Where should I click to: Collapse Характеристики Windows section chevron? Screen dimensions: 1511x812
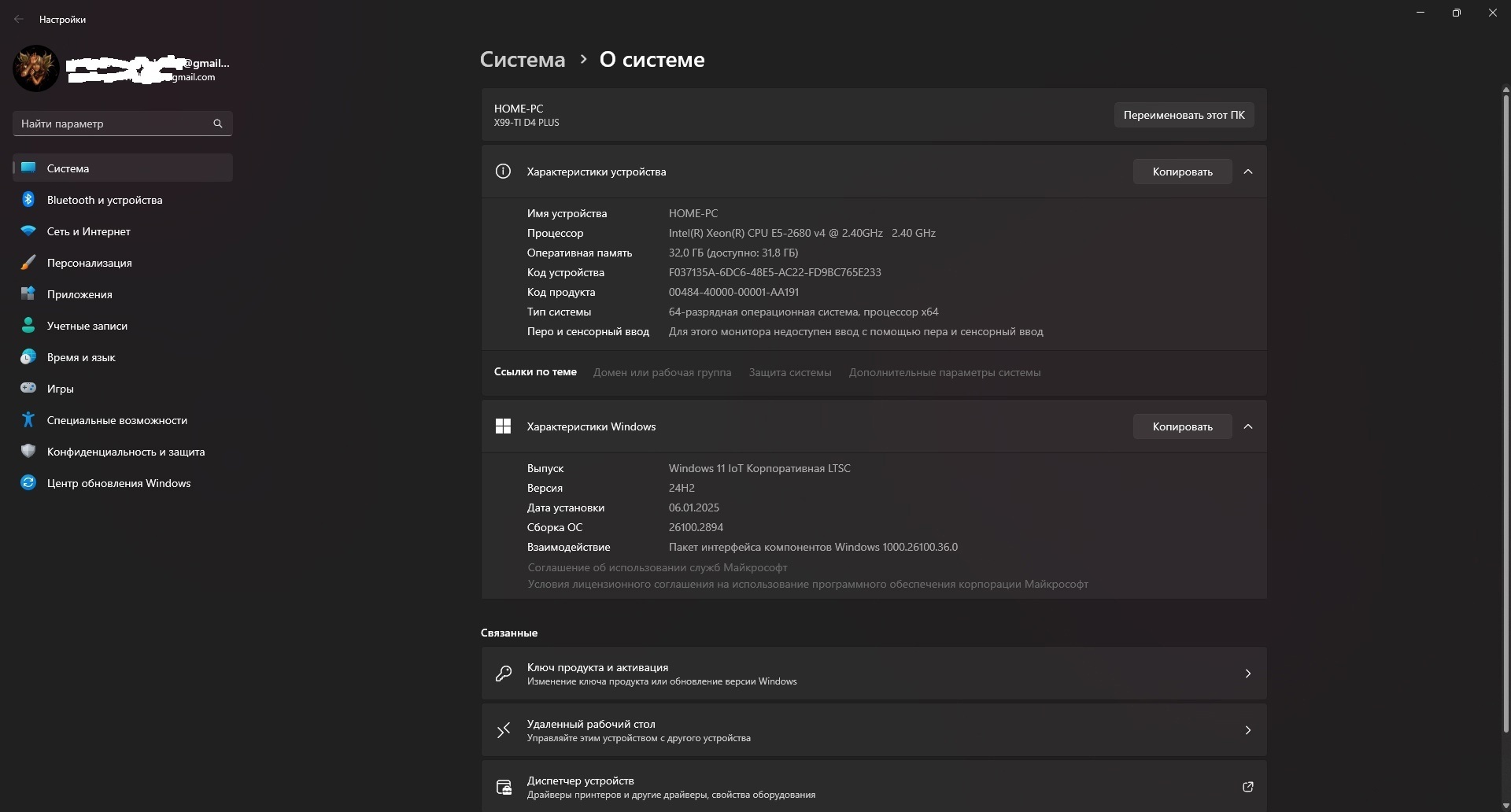pyautogui.click(x=1248, y=426)
